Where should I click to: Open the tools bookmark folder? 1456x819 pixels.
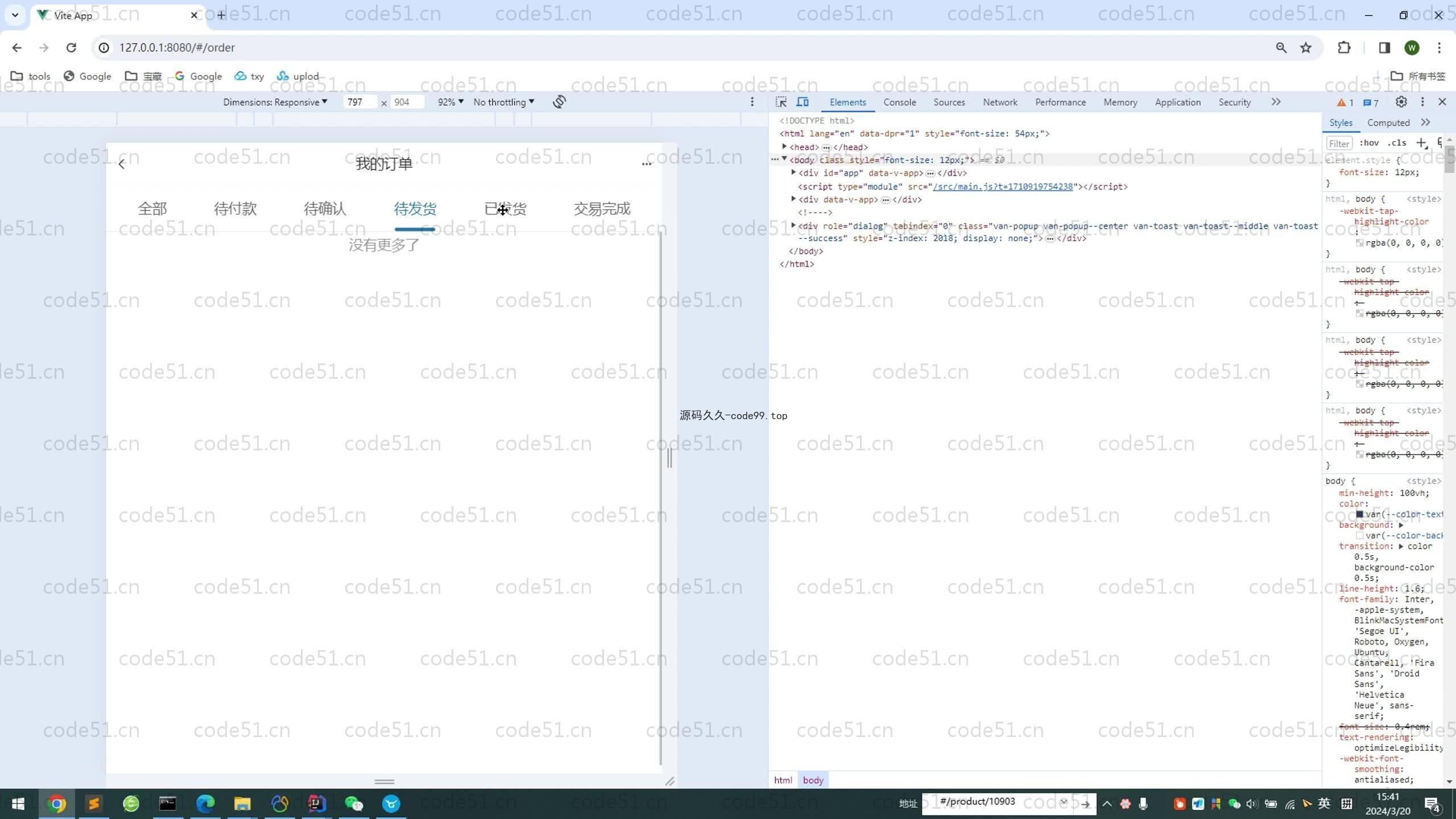click(31, 76)
